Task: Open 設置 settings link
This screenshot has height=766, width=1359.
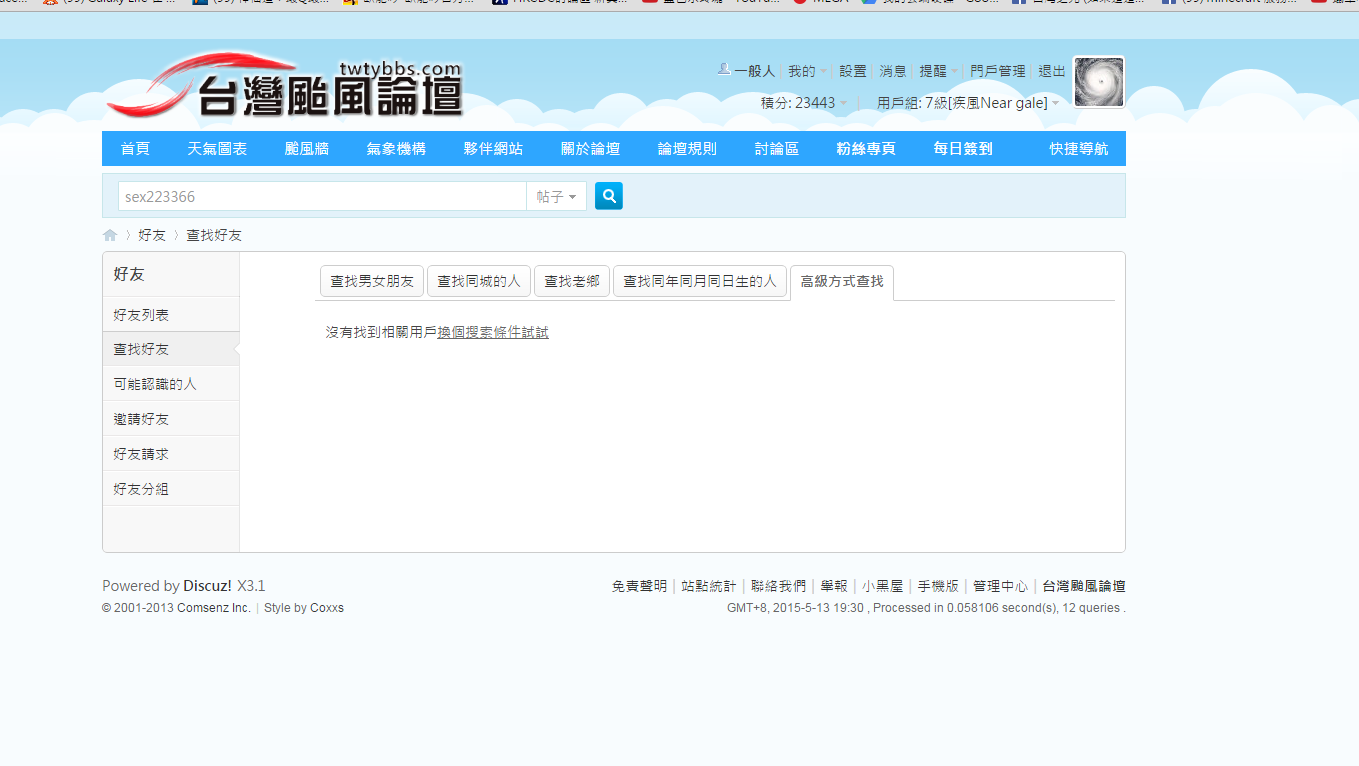Action: (x=853, y=71)
